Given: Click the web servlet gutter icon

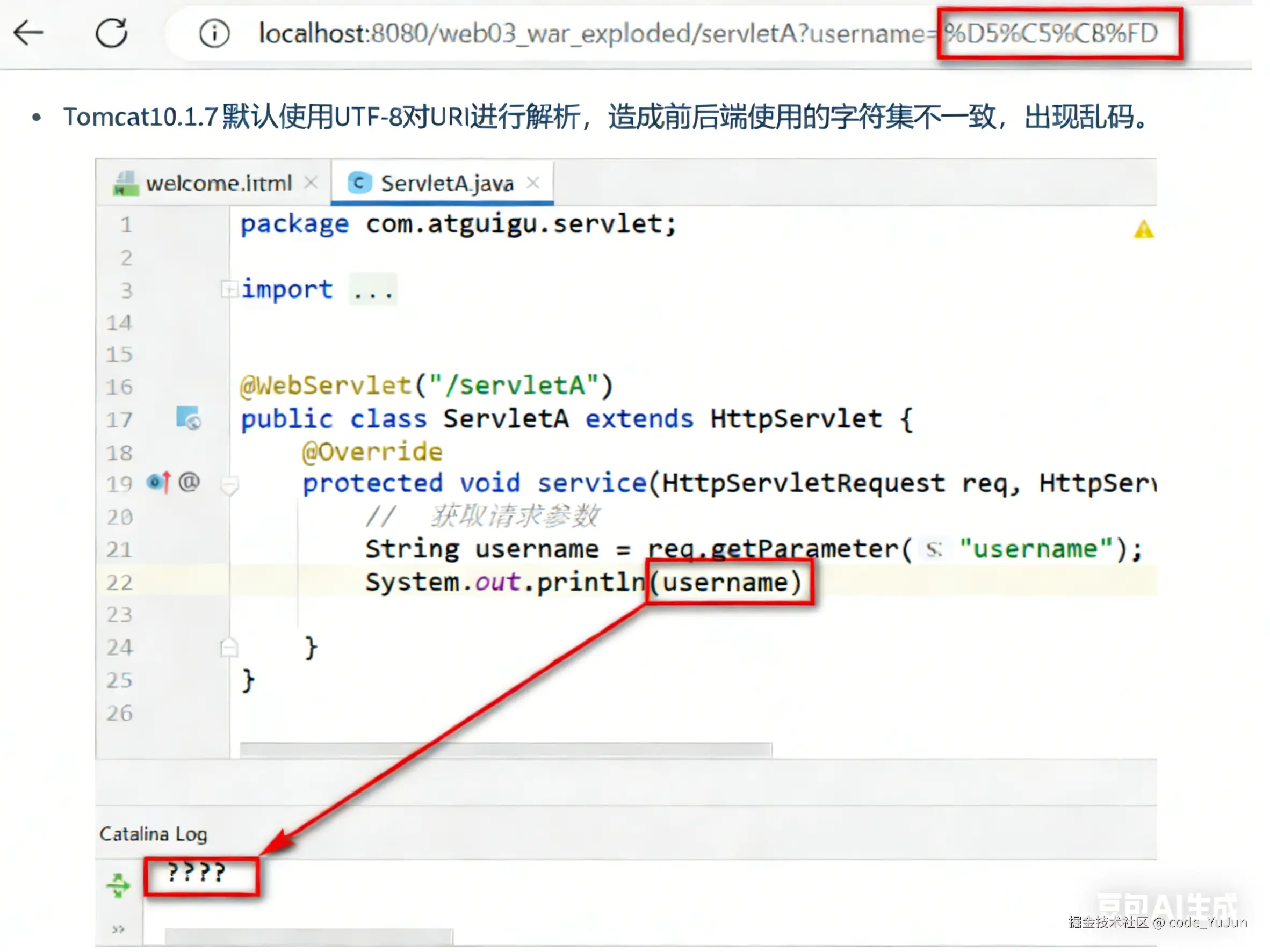Looking at the screenshot, I should coord(189,418).
